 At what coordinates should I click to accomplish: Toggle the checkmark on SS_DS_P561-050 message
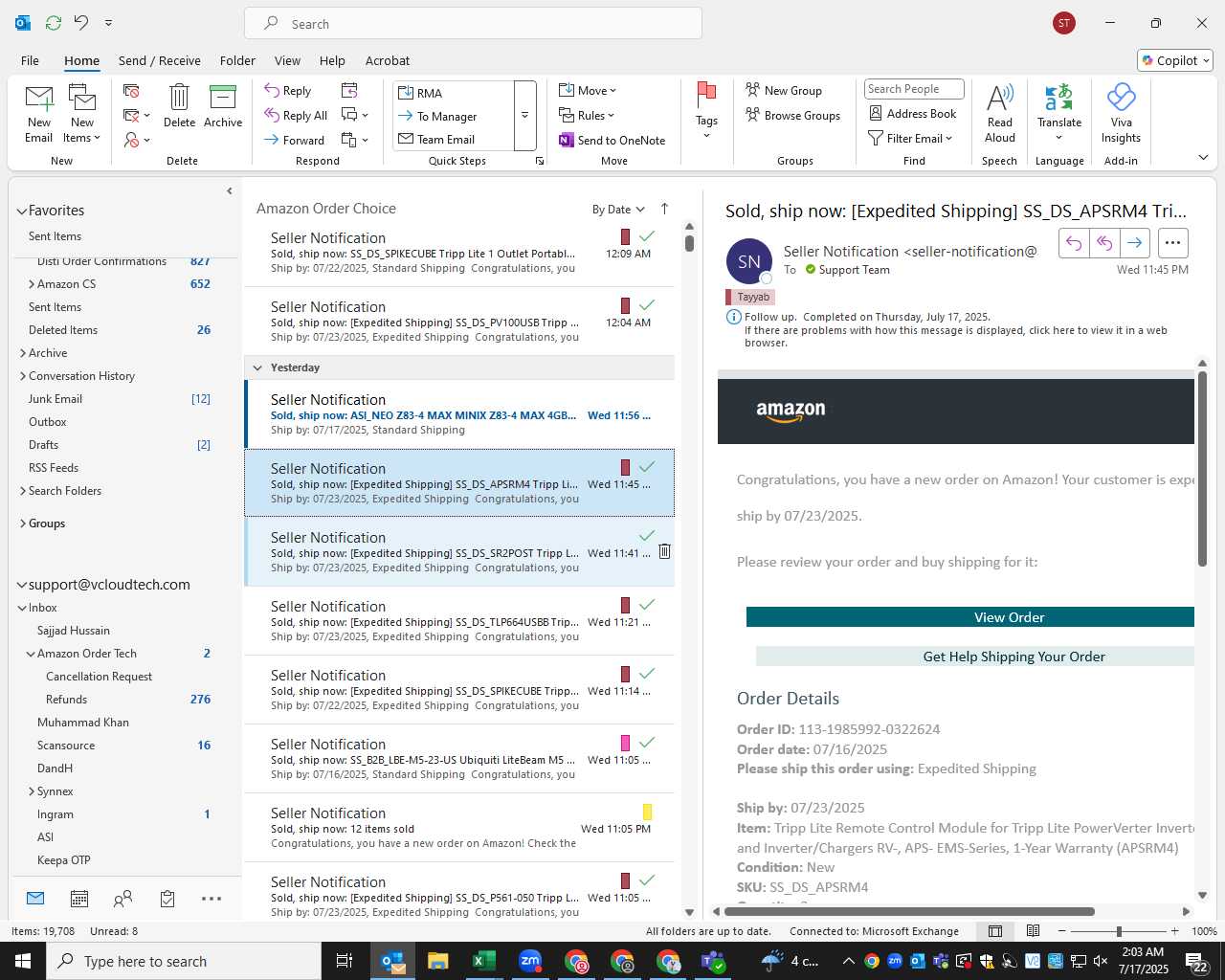tap(647, 880)
